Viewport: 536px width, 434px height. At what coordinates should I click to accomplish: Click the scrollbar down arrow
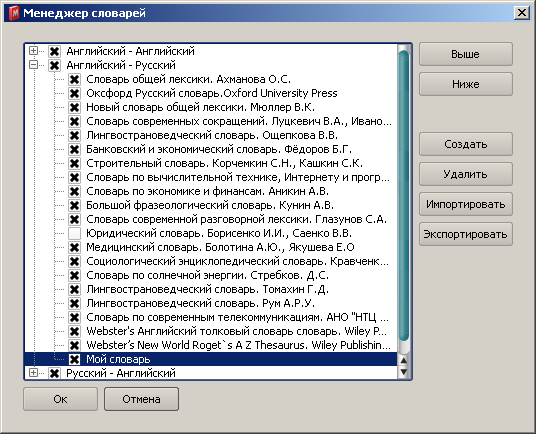tap(404, 372)
